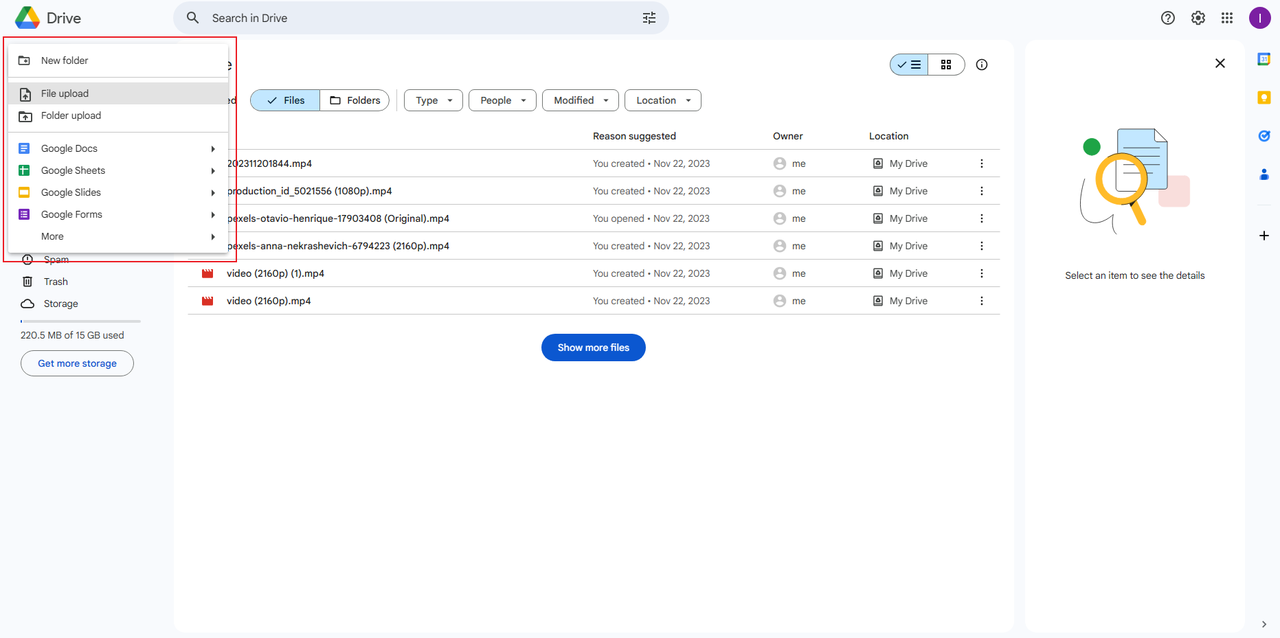This screenshot has height=638, width=1280.
Task: Open more actions for pexels-anna-nekrashevich file
Action: (982, 246)
